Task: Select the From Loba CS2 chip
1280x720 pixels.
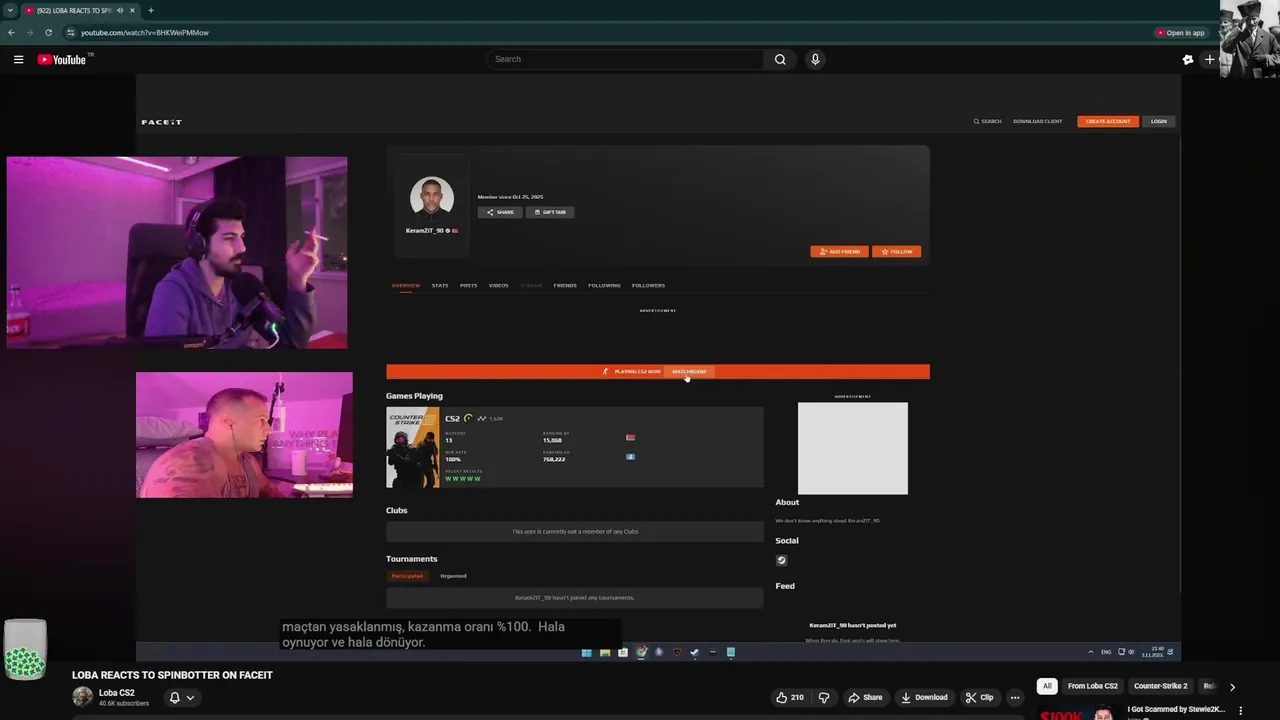Action: pyautogui.click(x=1092, y=686)
